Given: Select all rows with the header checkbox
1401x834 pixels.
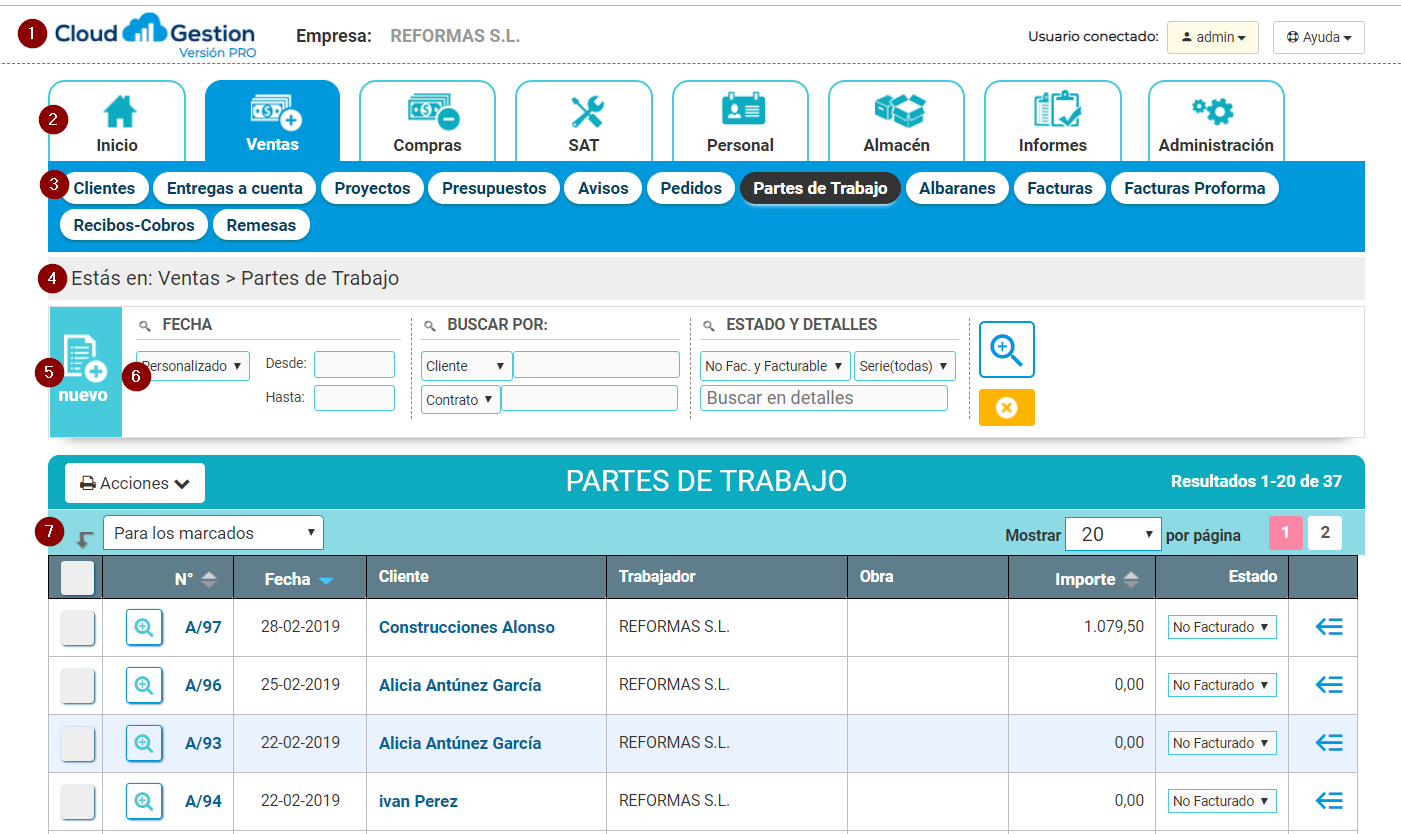Looking at the screenshot, I should point(77,577).
